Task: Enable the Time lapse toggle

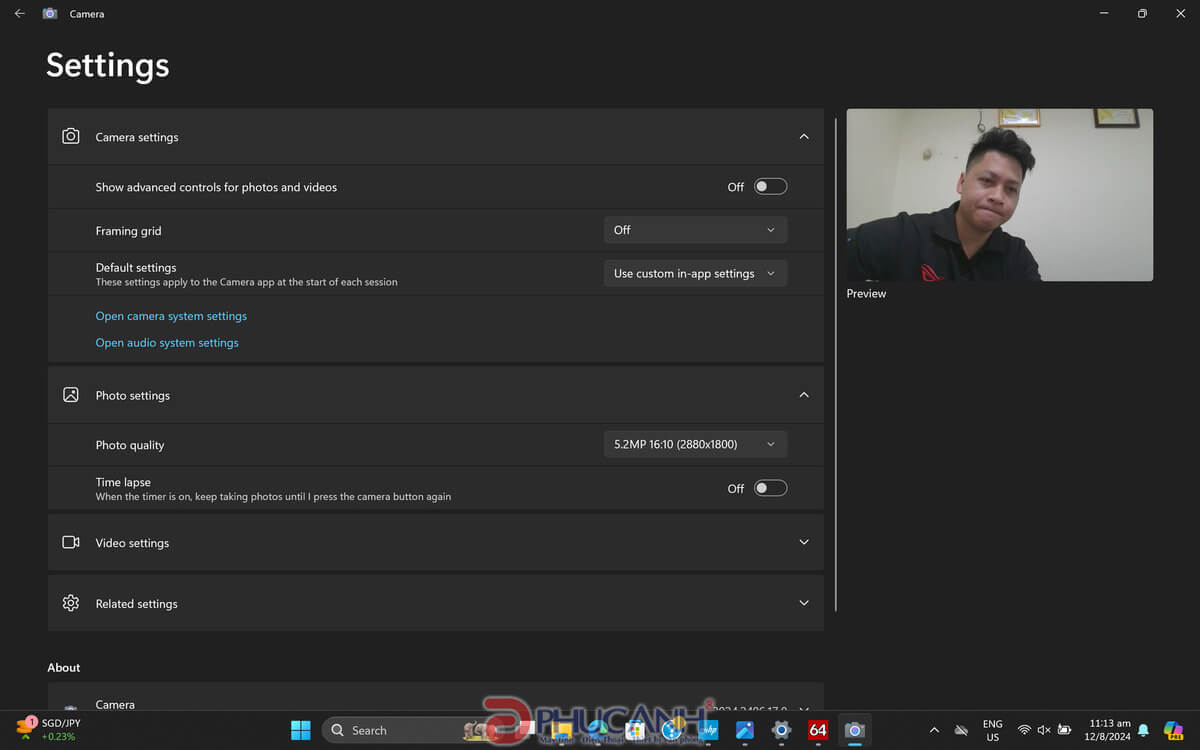Action: tap(770, 488)
